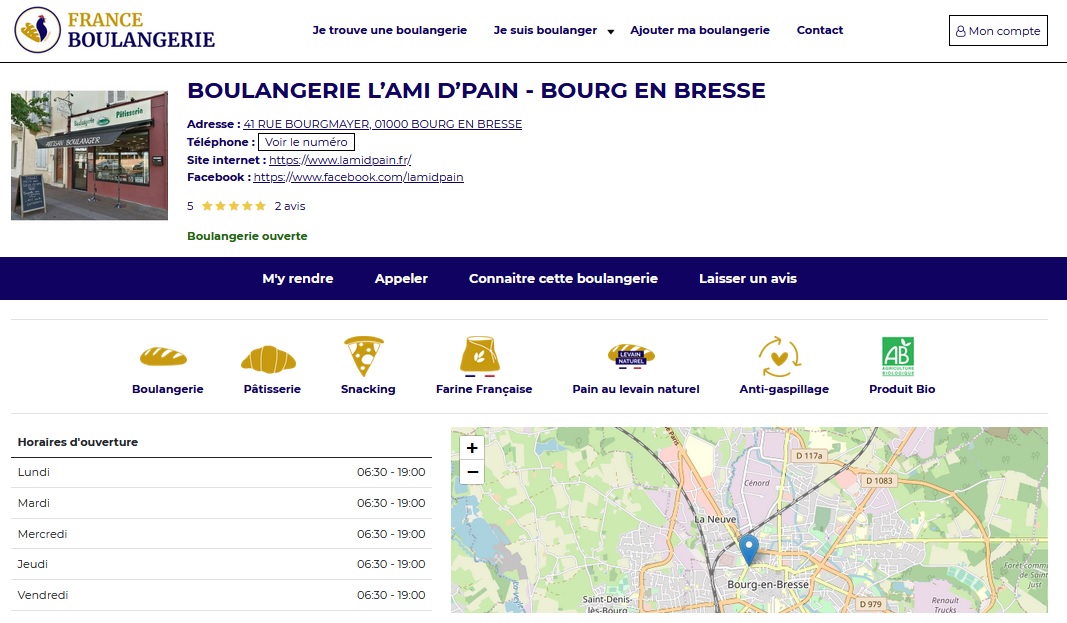Click the Anti-gaspillage heart icon
1067x623 pixels.
click(x=780, y=357)
